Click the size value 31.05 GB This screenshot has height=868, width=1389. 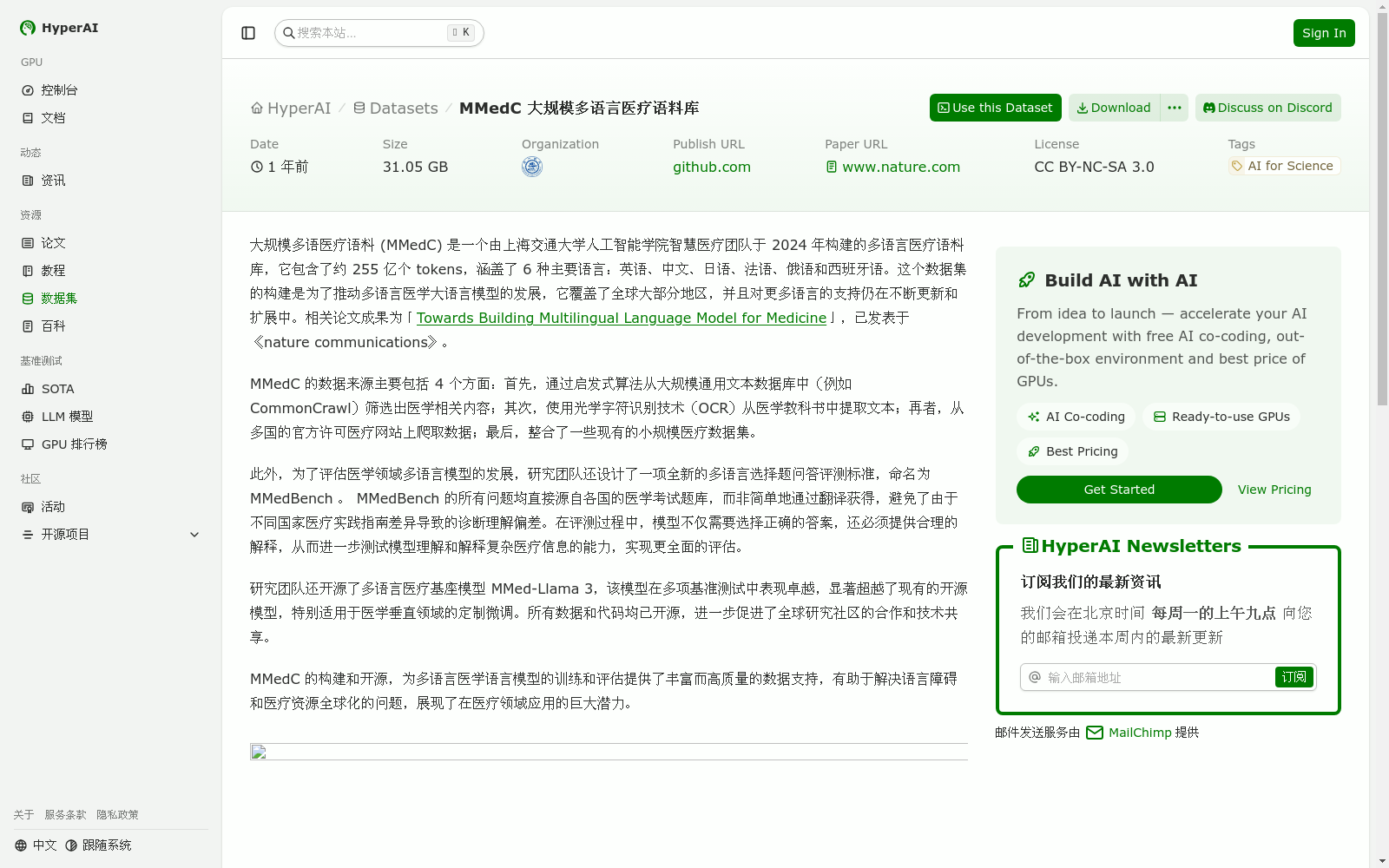(x=415, y=167)
